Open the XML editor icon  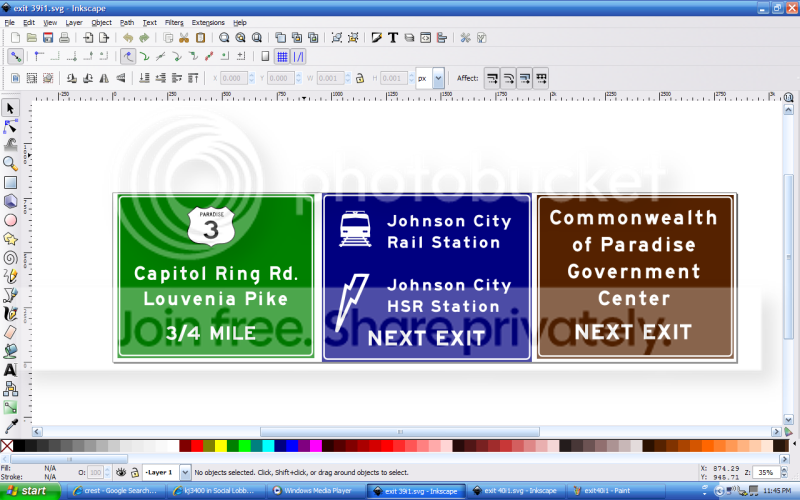(426, 38)
